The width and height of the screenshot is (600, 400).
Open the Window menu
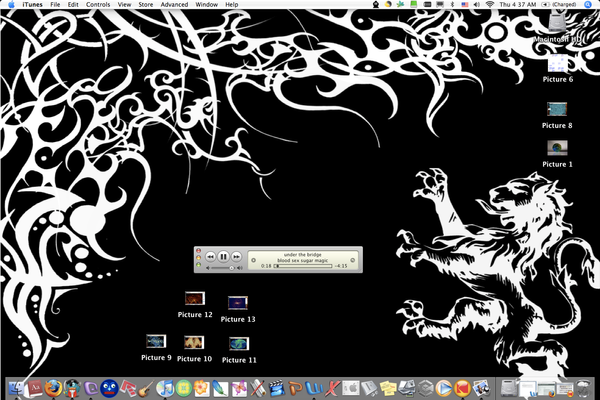[206, 5]
